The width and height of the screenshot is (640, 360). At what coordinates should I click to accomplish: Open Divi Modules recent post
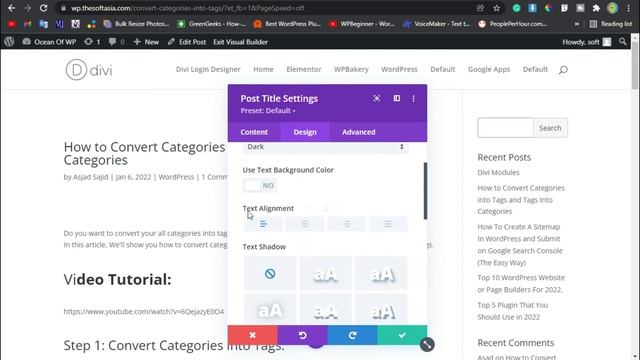(x=498, y=172)
